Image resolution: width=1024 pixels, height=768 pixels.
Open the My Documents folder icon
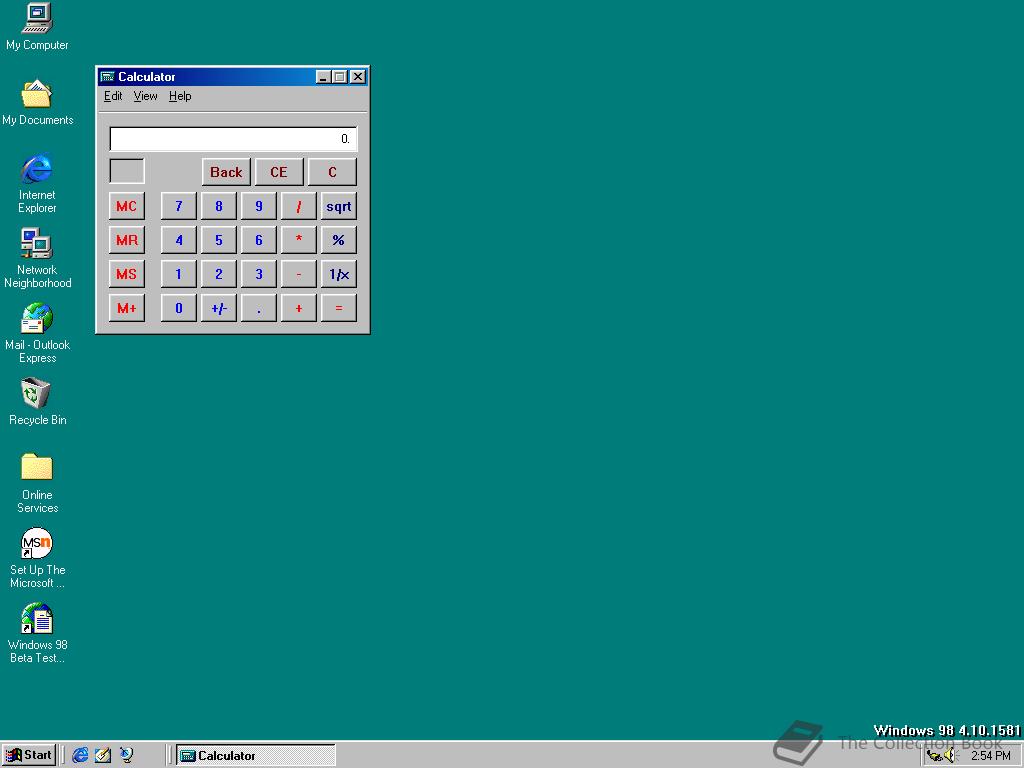click(x=37, y=102)
